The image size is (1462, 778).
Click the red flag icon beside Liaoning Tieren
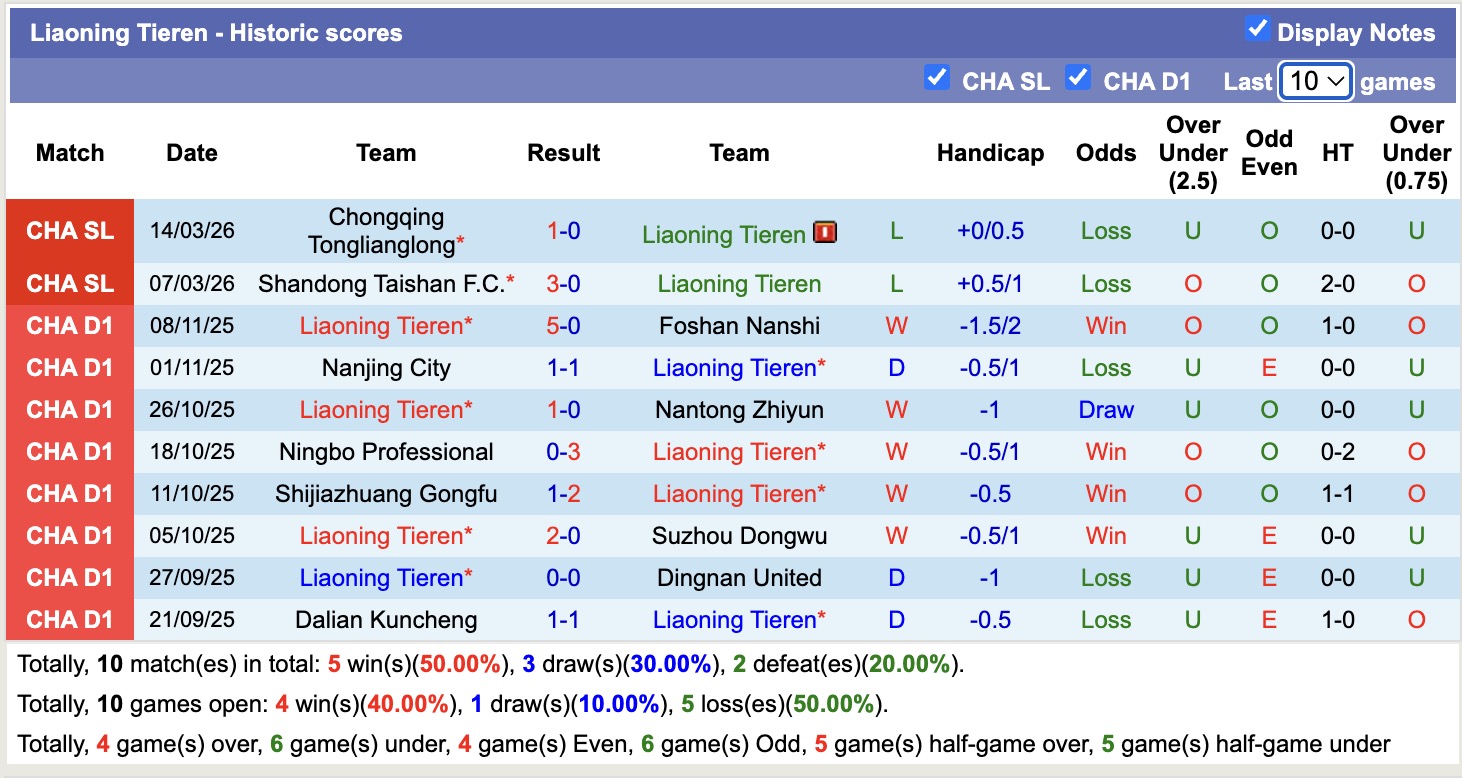827,233
